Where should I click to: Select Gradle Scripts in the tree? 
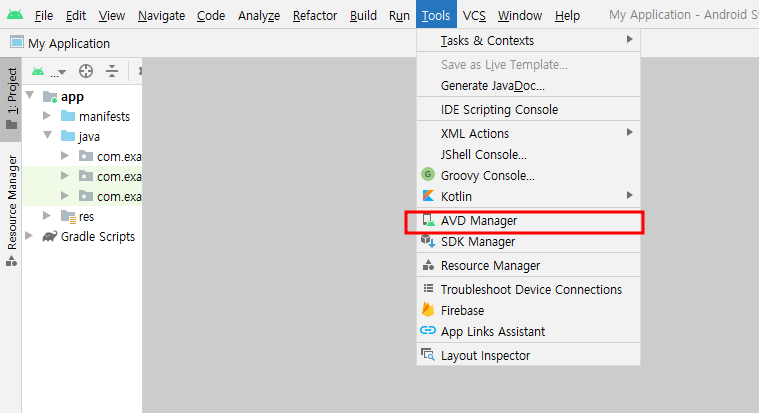click(97, 237)
